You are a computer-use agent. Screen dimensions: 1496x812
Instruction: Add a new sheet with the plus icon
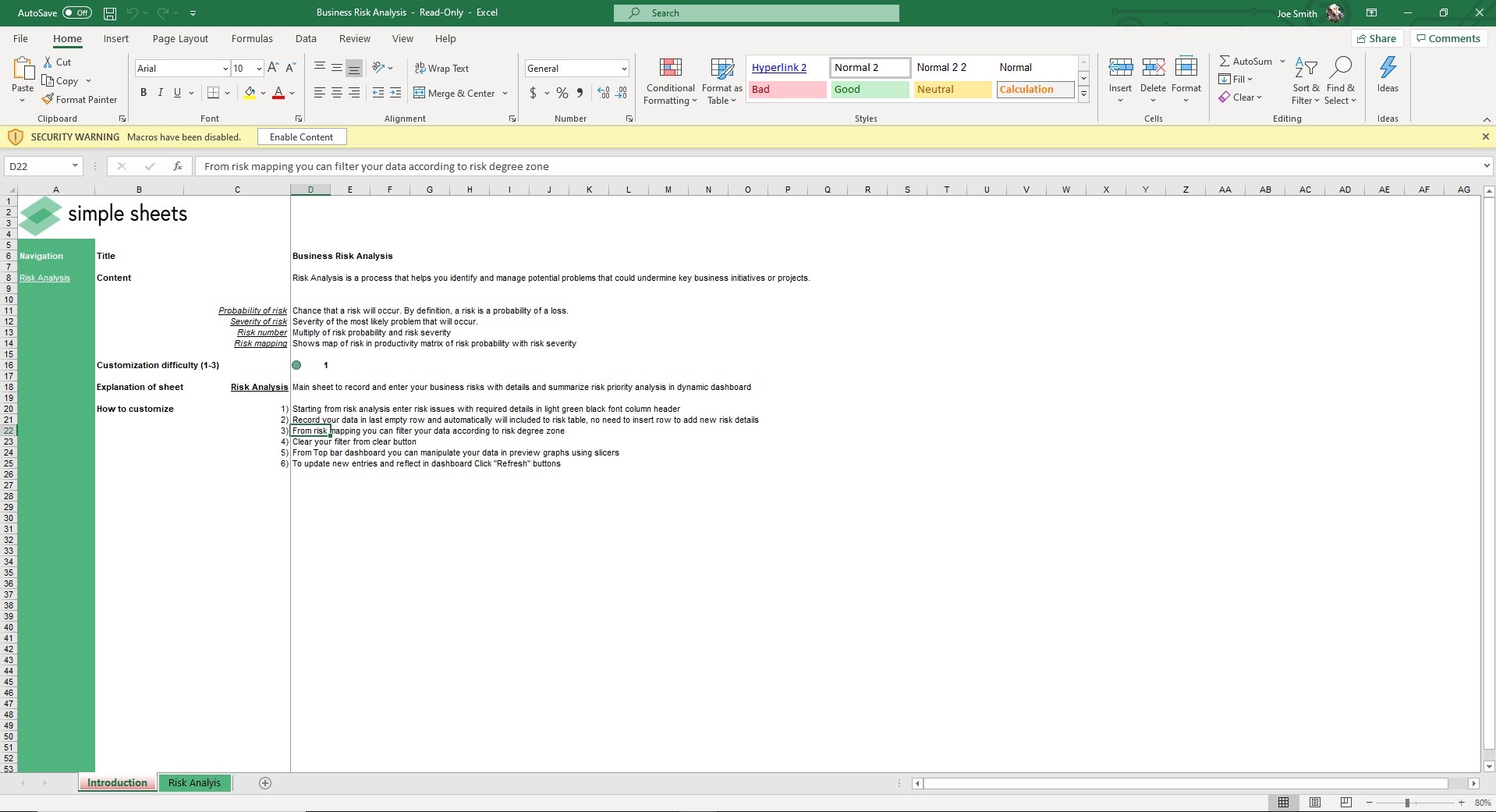tap(265, 783)
